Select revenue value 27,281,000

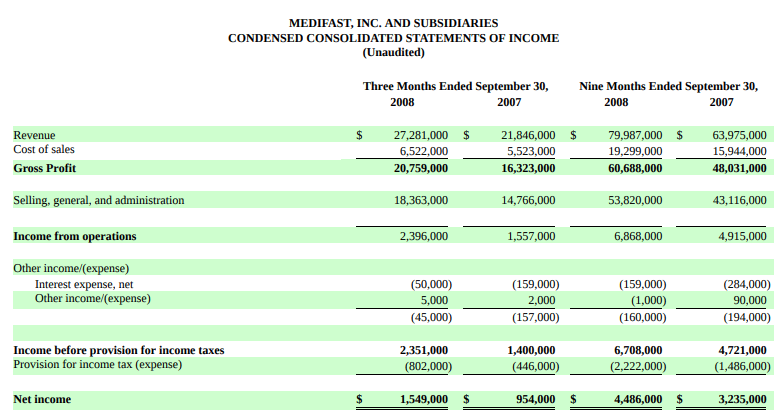(x=421, y=135)
